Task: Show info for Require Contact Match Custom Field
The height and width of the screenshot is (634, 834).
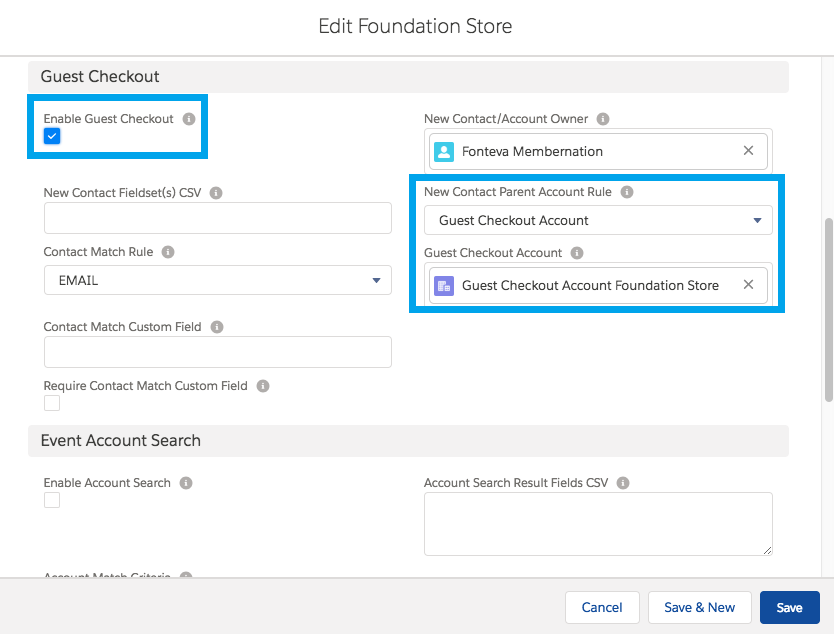Action: [263, 386]
